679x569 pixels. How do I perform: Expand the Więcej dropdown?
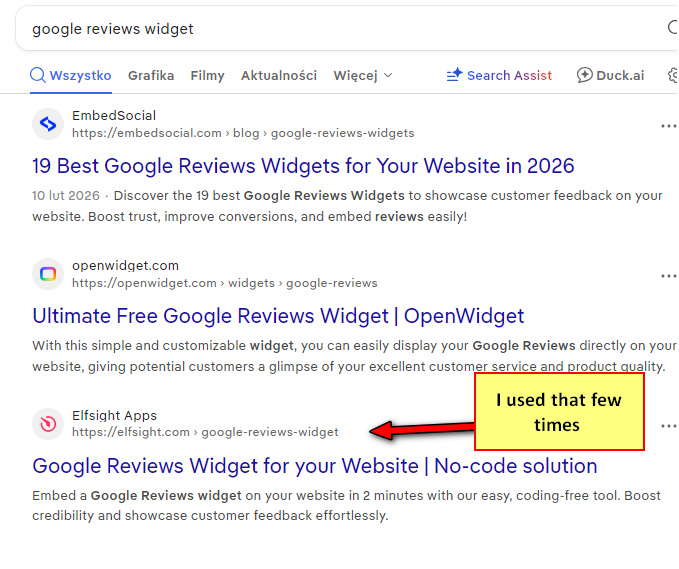tap(363, 76)
